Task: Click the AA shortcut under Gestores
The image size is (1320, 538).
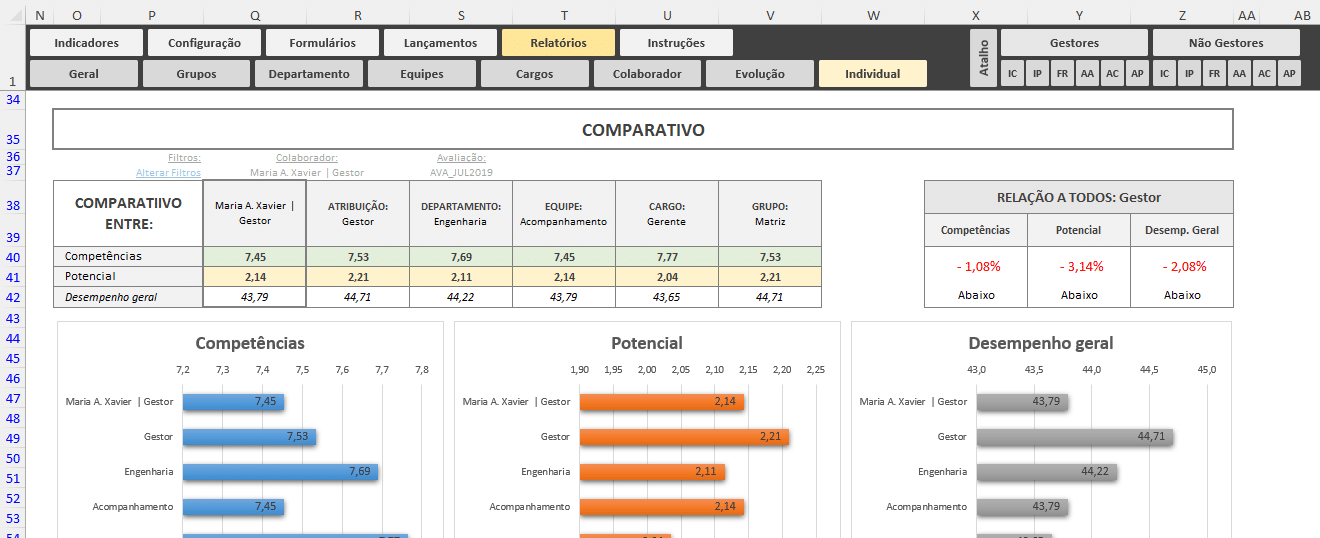Action: 1087,74
